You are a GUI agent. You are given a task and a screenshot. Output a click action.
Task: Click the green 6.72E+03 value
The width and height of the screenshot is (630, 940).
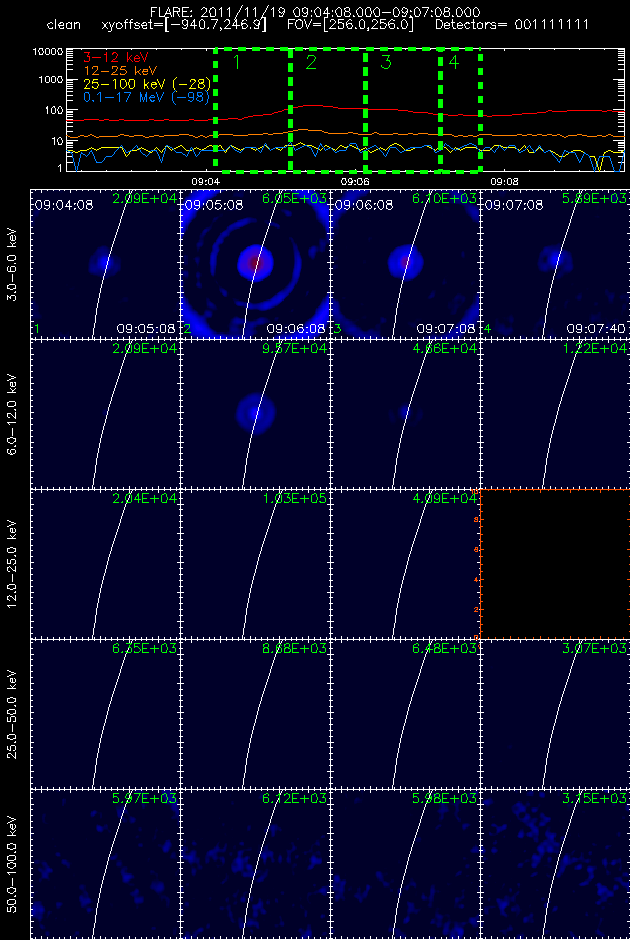pyautogui.click(x=294, y=798)
